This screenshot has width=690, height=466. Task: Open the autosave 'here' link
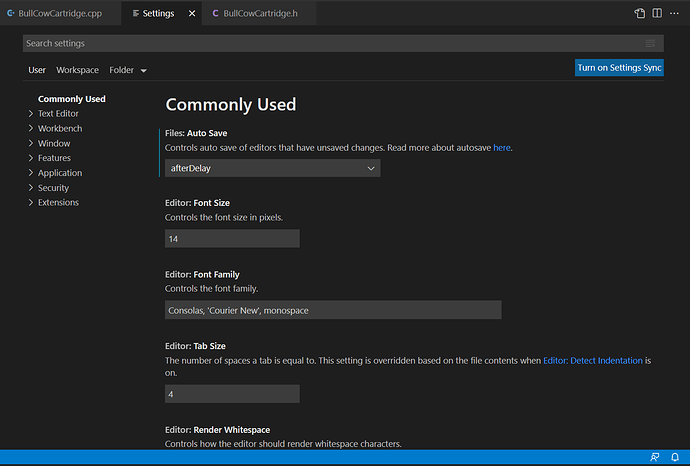(502, 148)
